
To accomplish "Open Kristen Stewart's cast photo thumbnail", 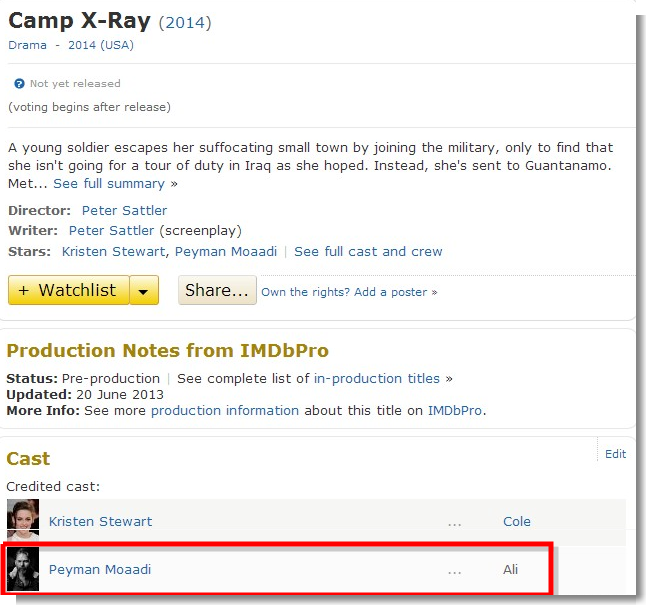I will click(23, 521).
